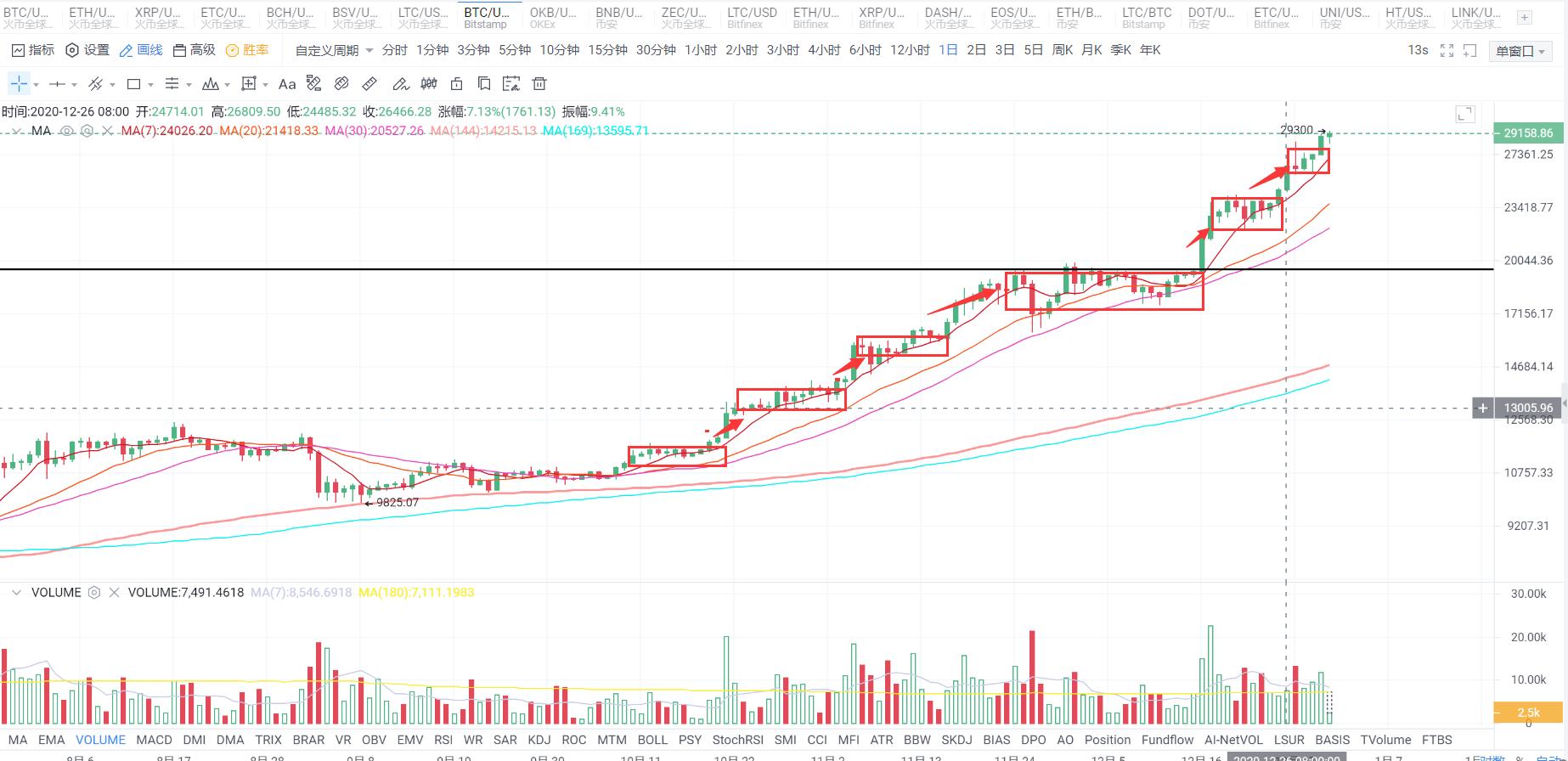Collapse the VOLUME panel chevron

[x=16, y=593]
